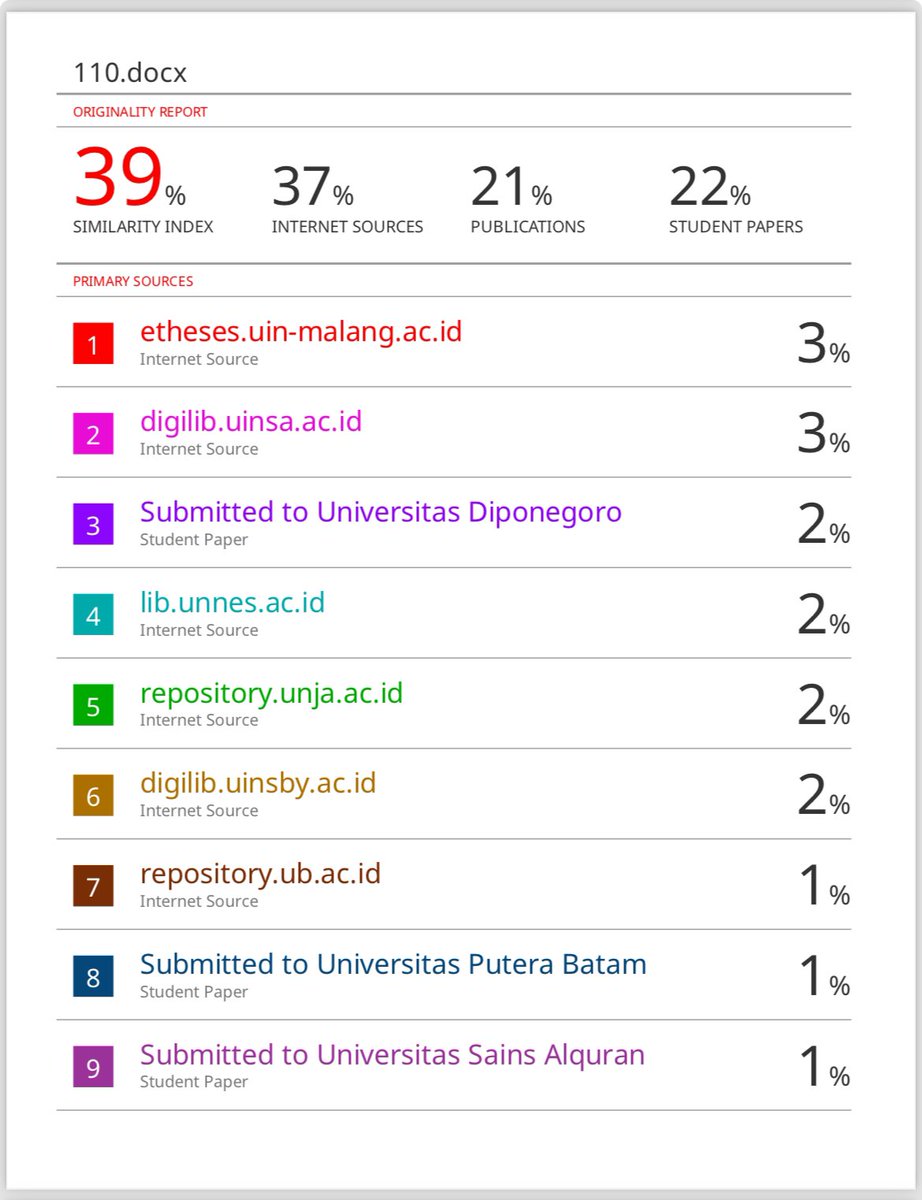Select the purple source number 3 badge
The image size is (922, 1200).
point(93,526)
